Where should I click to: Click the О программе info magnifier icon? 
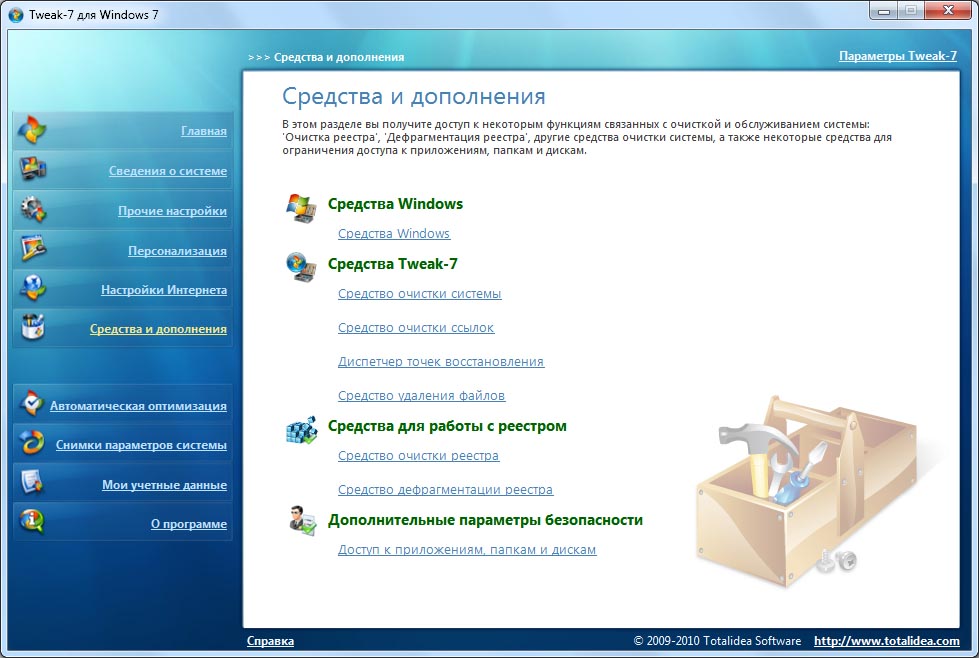(31, 522)
